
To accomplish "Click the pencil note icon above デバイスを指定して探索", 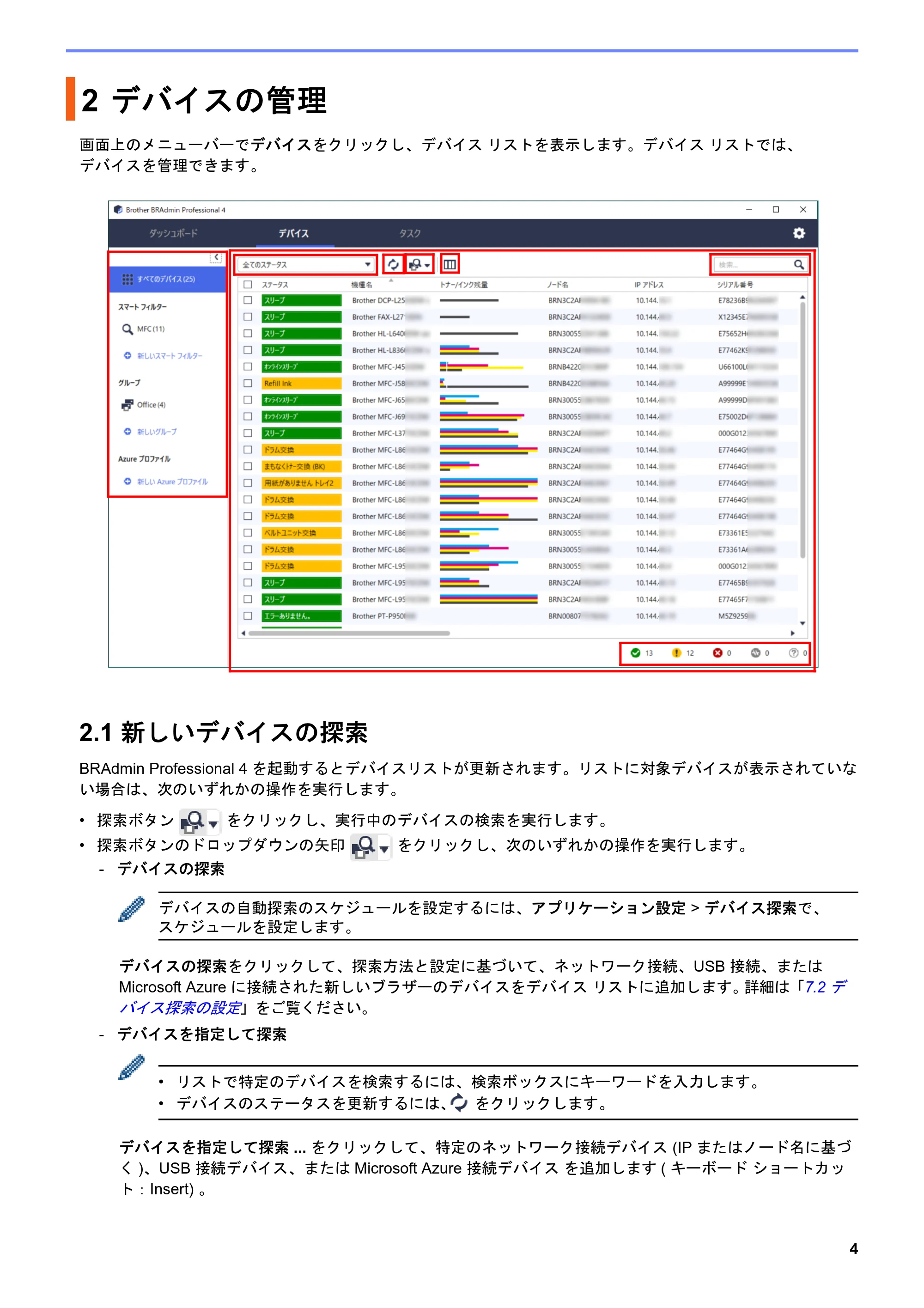I will pyautogui.click(x=132, y=1067).
